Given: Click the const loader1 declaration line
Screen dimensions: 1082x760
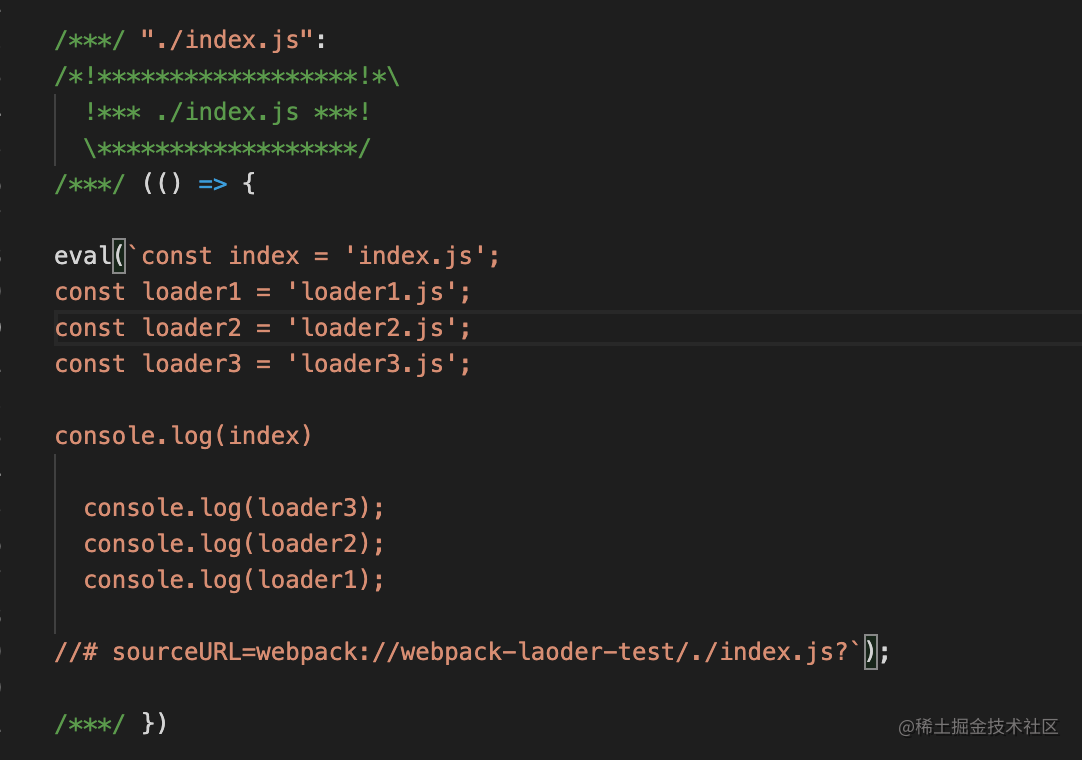Looking at the screenshot, I should (262, 292).
